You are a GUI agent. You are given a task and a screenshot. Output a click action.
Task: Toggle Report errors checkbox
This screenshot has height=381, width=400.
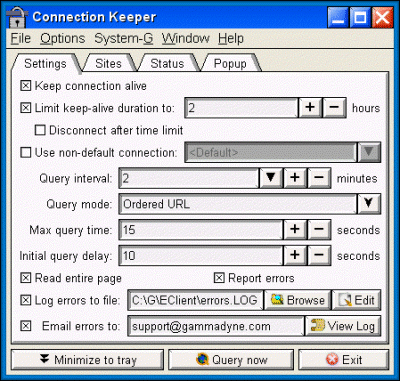point(219,278)
